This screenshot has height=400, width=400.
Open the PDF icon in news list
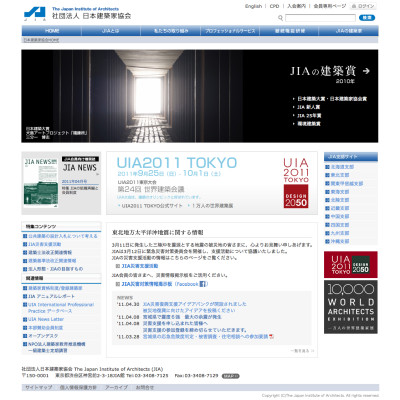[272, 336]
